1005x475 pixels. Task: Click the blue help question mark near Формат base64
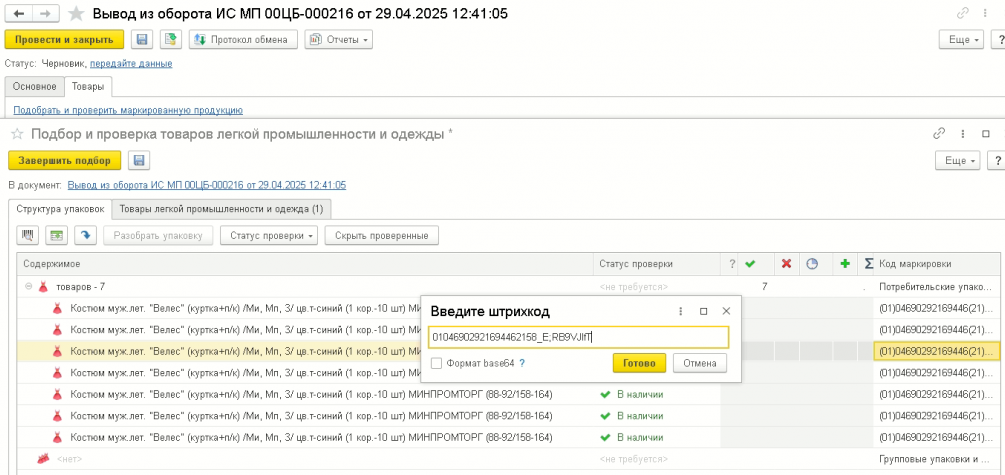522,363
